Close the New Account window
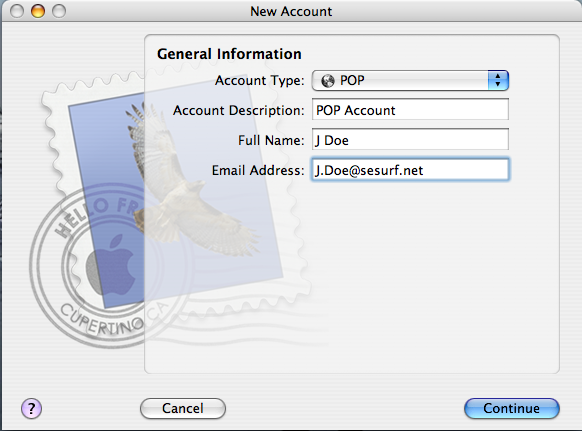Screen dimensions: 582x431 pos(16,11)
